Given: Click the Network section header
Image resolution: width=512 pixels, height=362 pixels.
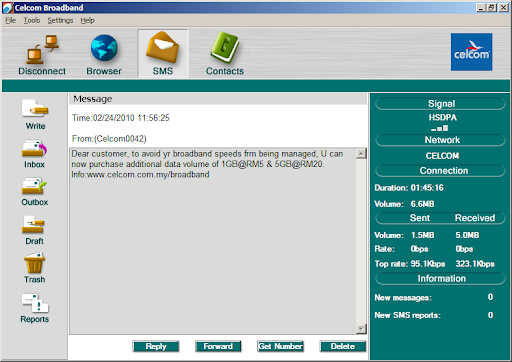Looking at the screenshot, I should (441, 140).
